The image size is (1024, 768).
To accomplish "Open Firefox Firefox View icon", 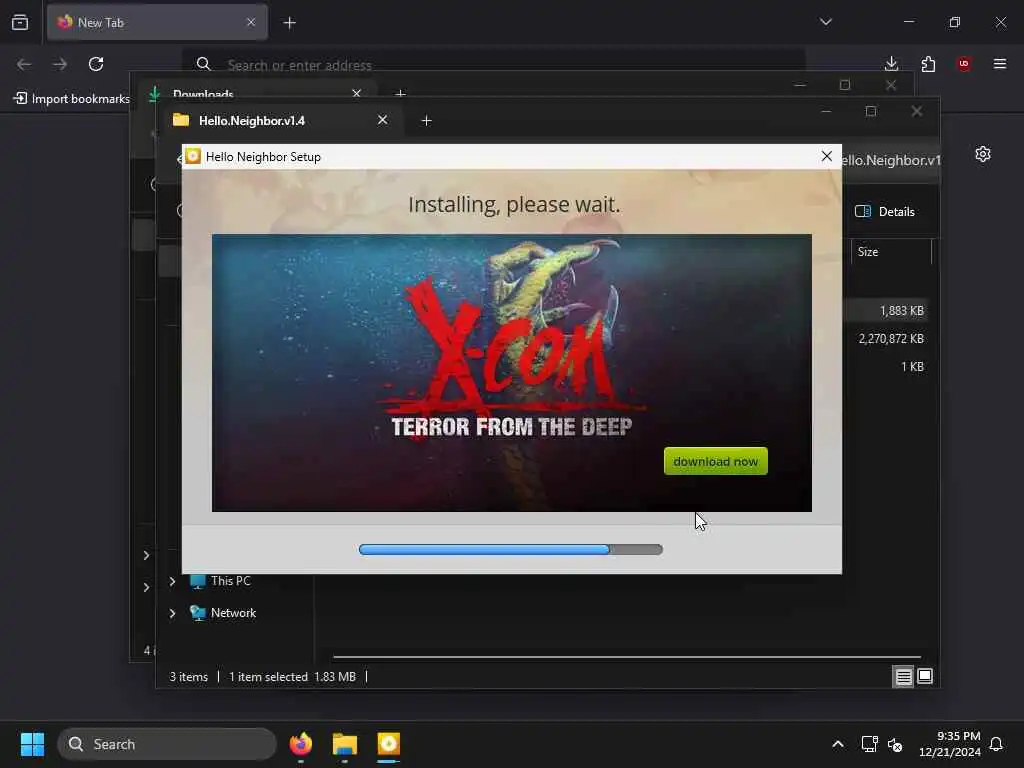I will coord(20,22).
